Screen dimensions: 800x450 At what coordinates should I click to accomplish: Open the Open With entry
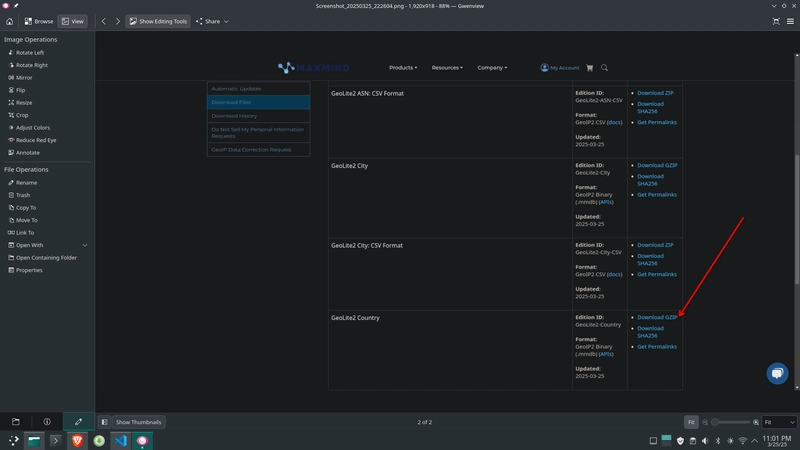tap(26, 245)
